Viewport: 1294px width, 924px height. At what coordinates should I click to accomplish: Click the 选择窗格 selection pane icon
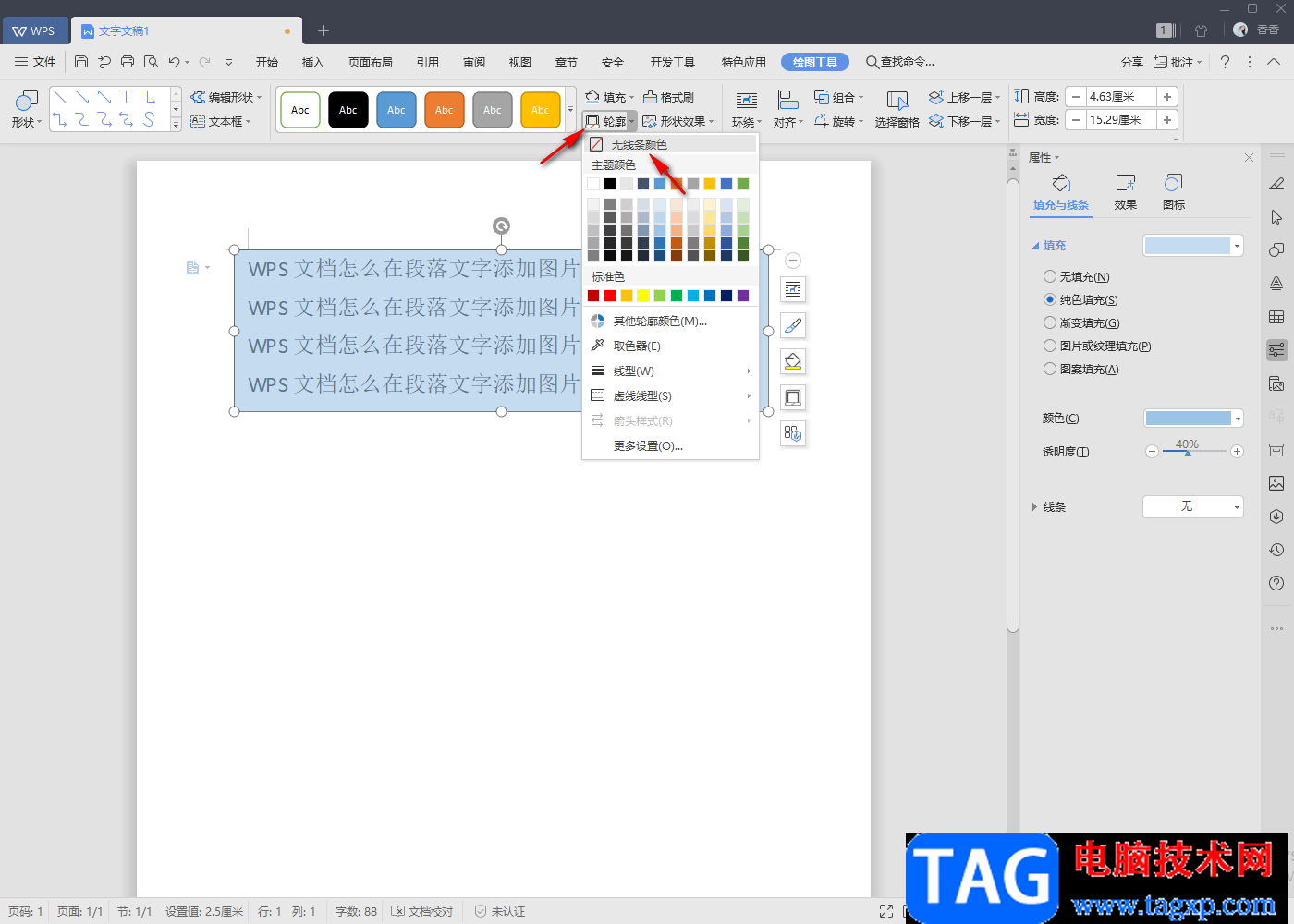tap(897, 108)
